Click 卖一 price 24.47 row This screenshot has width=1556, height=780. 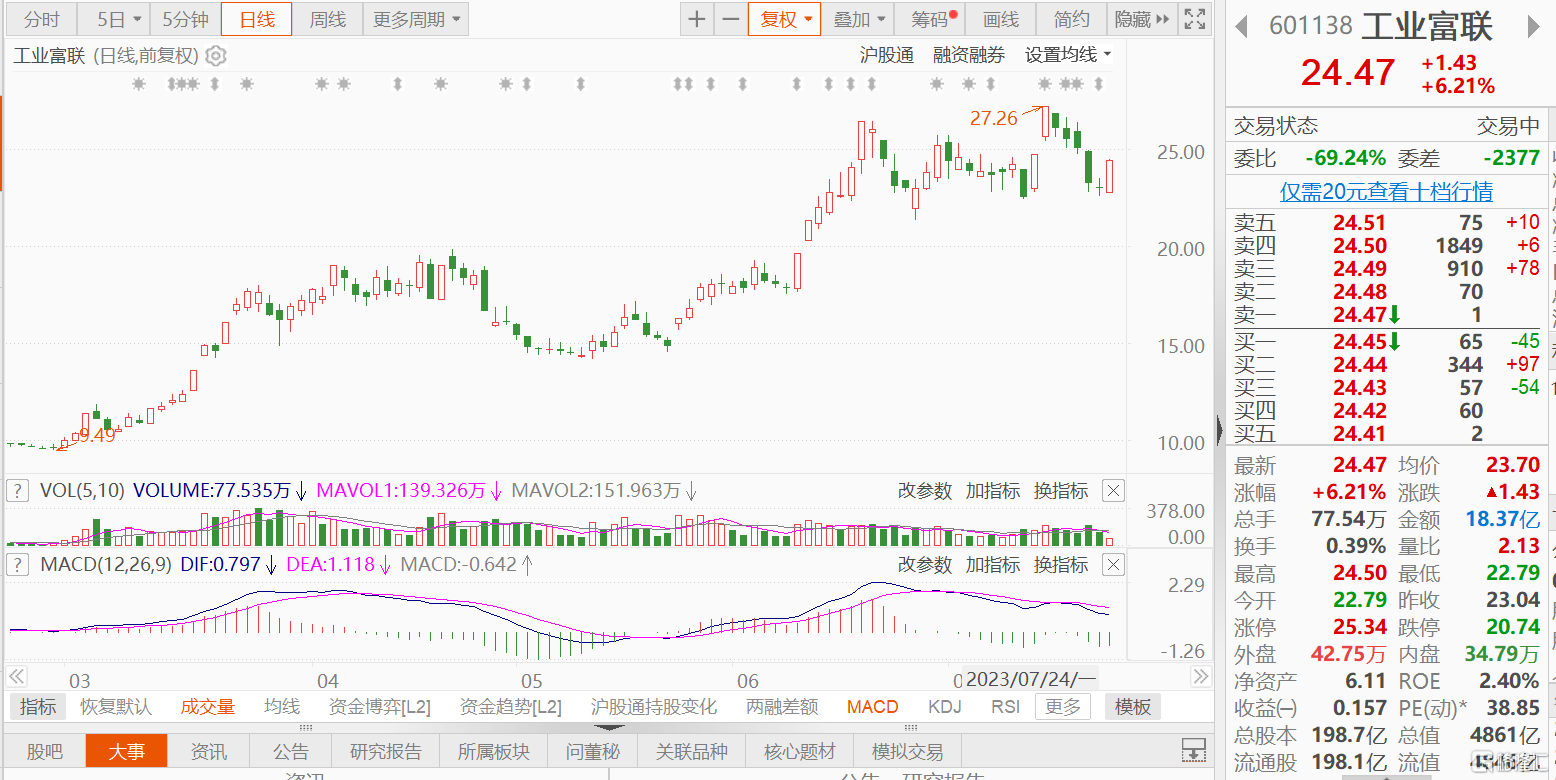(x=1386, y=314)
